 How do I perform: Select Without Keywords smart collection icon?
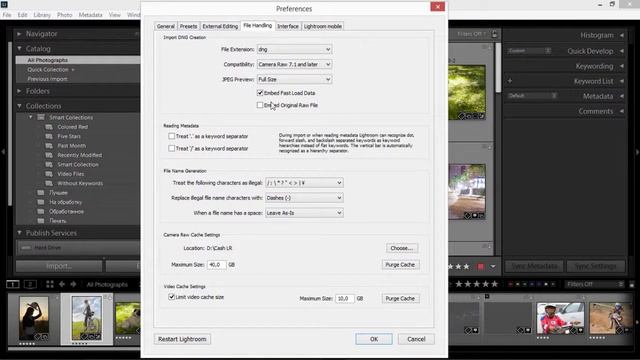pos(49,183)
